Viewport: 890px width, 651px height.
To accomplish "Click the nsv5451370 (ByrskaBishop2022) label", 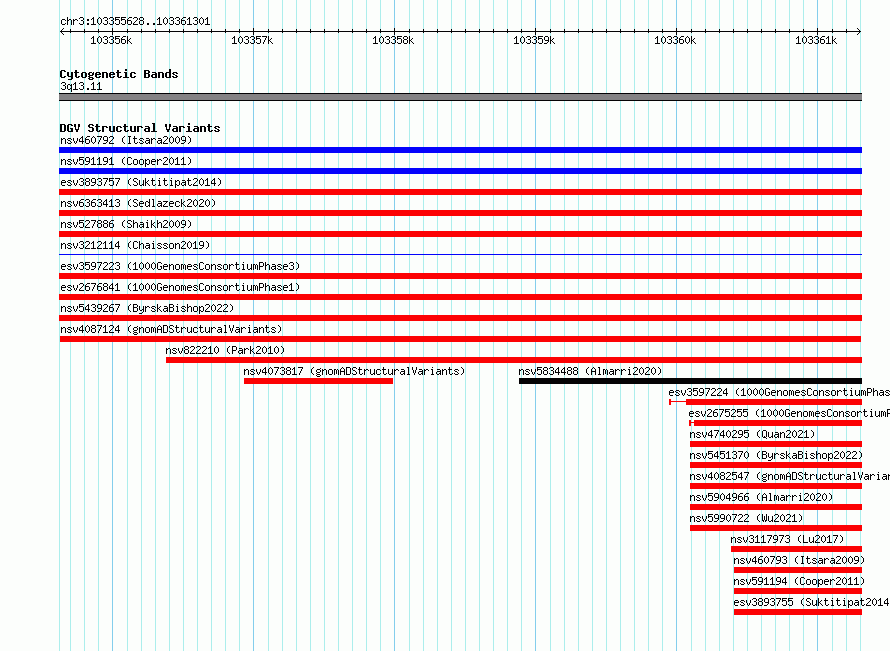I will (x=776, y=455).
